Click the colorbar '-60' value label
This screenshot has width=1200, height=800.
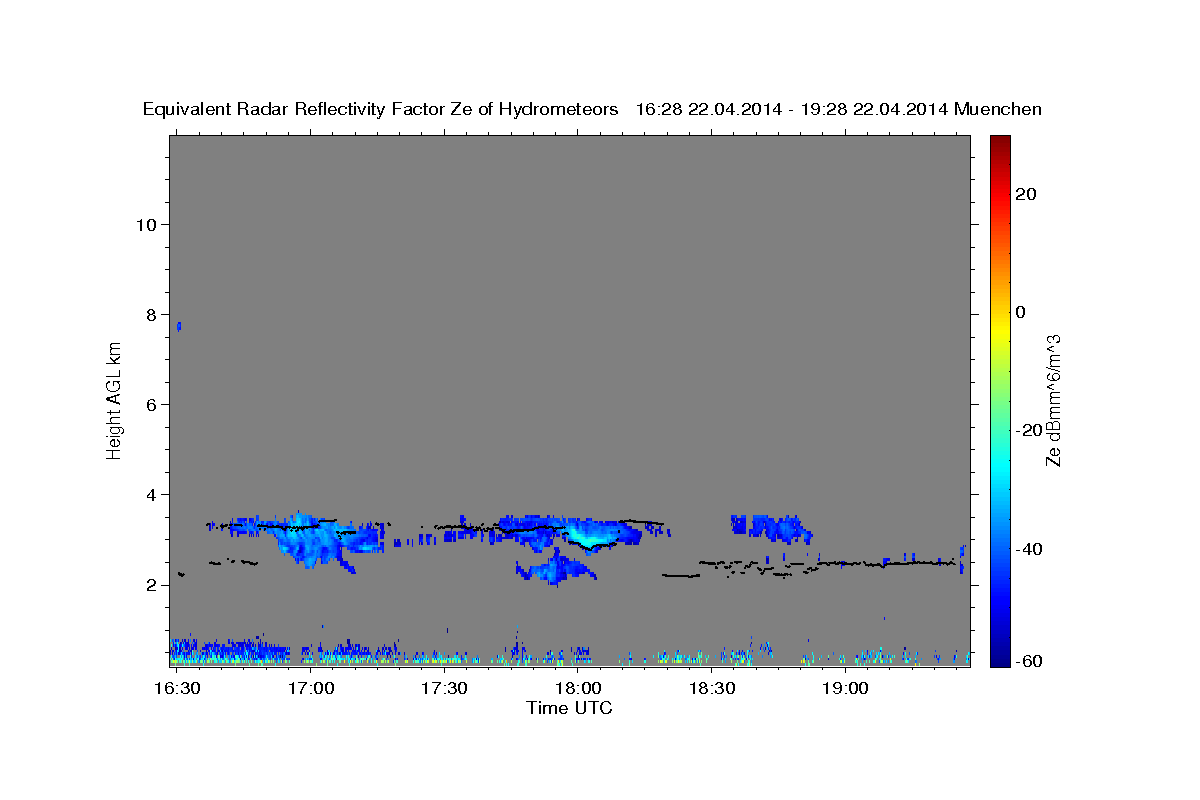[x=1029, y=661]
